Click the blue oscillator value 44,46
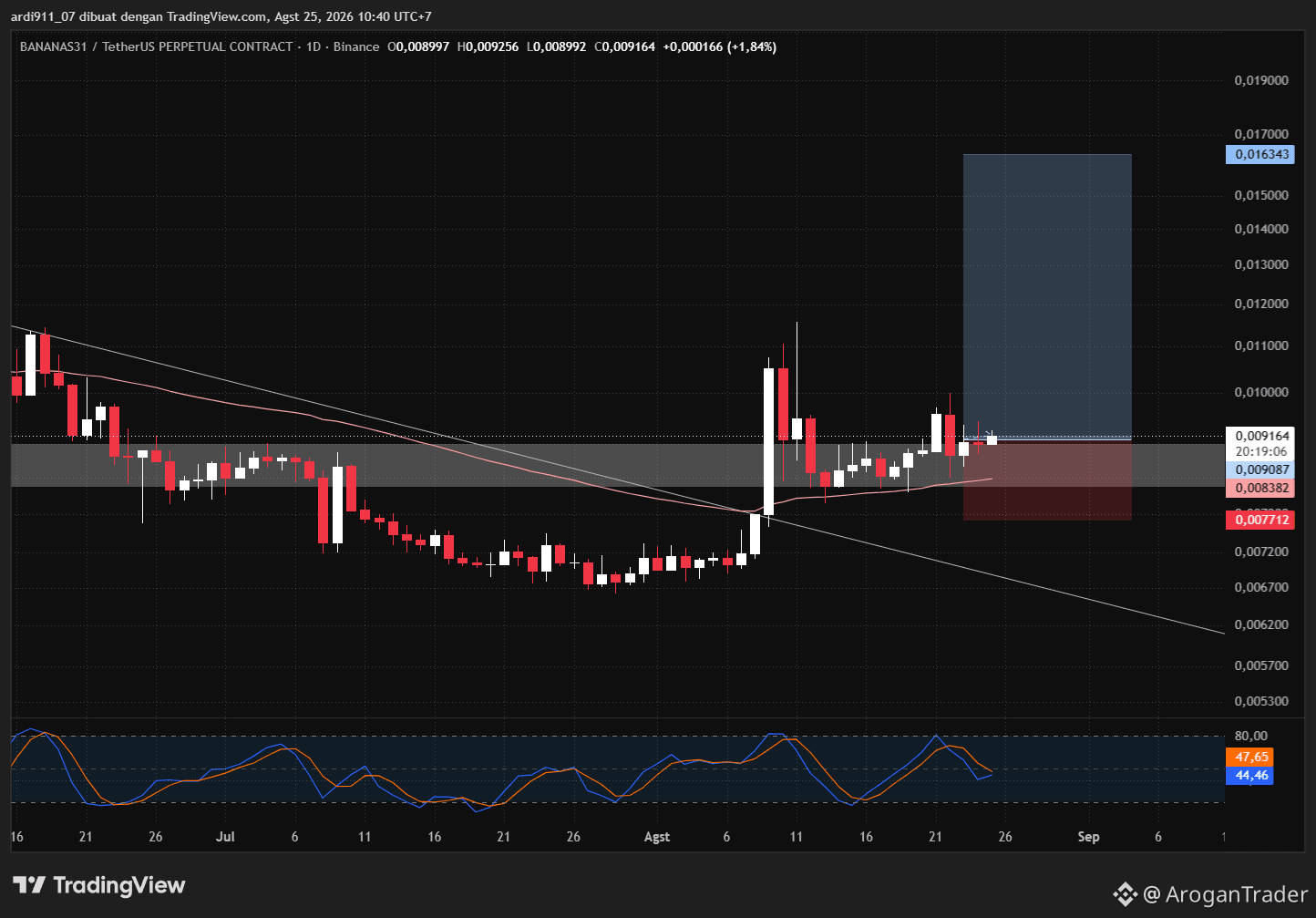The height and width of the screenshot is (918, 1316). click(1249, 776)
